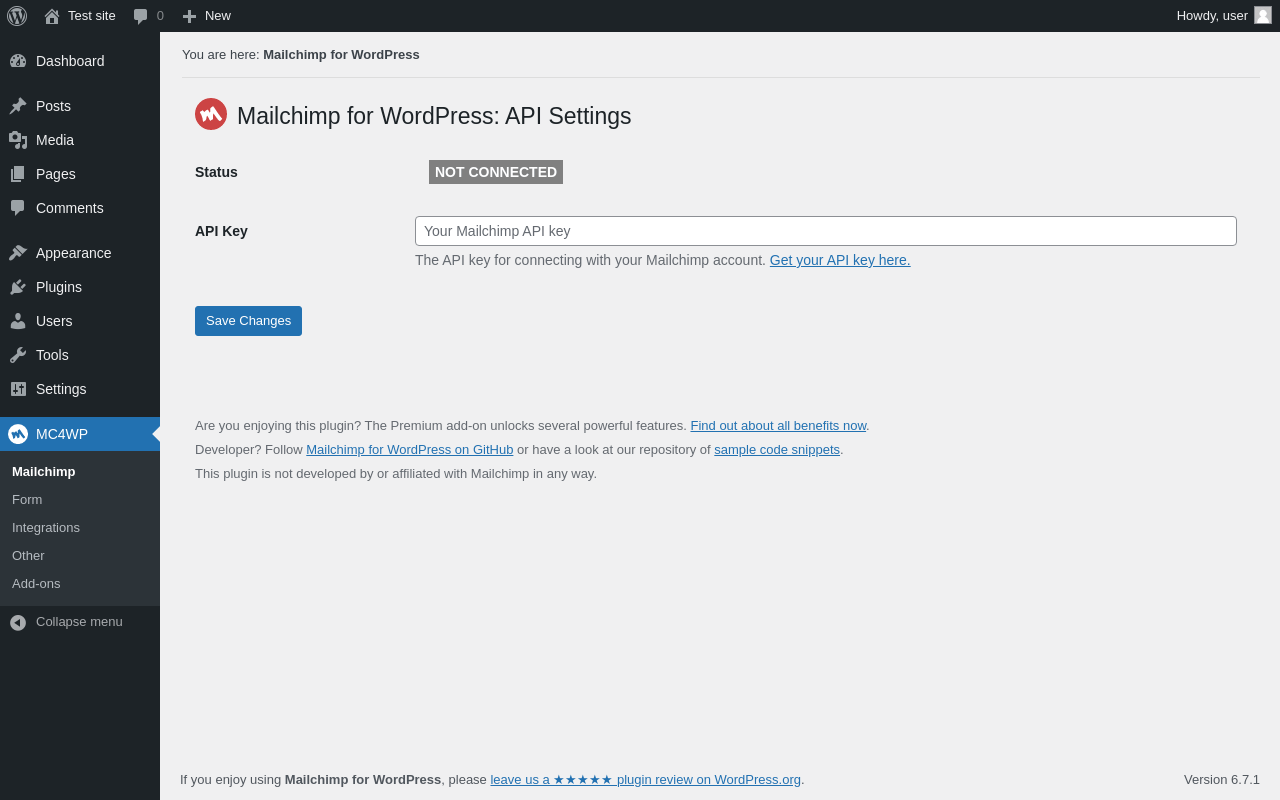The width and height of the screenshot is (1280, 800).
Task: Click the user avatar in admin bar
Action: [1263, 16]
